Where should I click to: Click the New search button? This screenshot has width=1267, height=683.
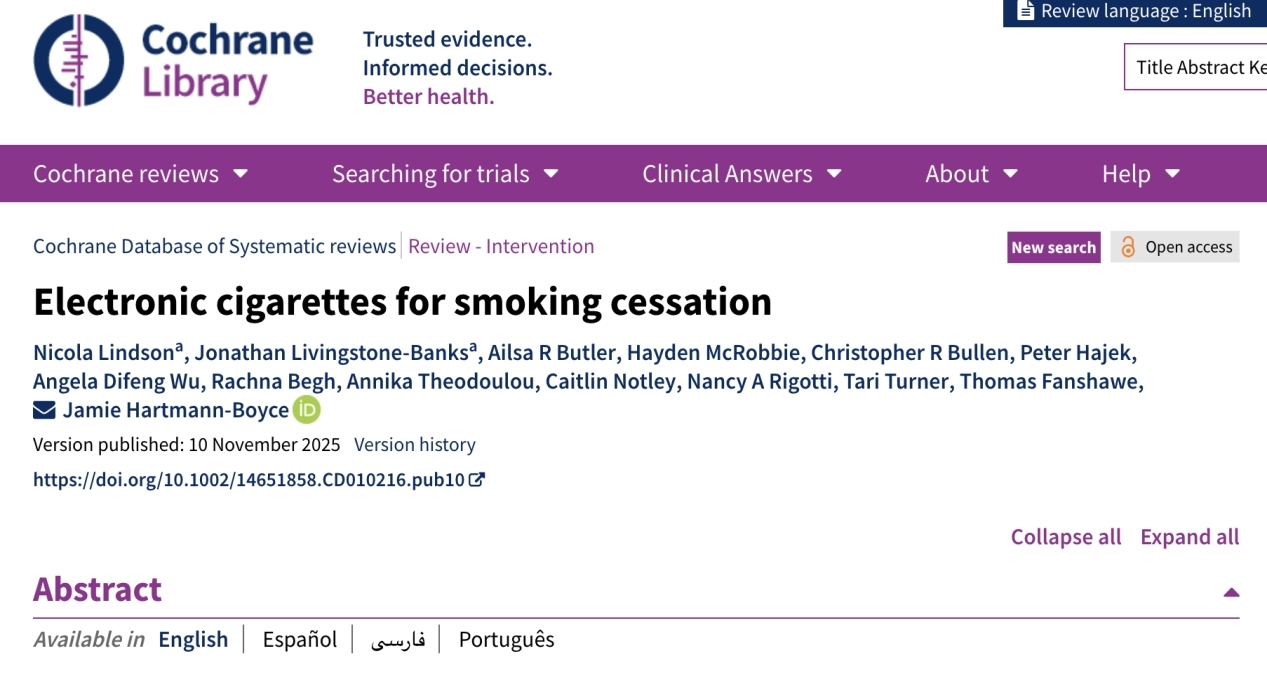1053,247
